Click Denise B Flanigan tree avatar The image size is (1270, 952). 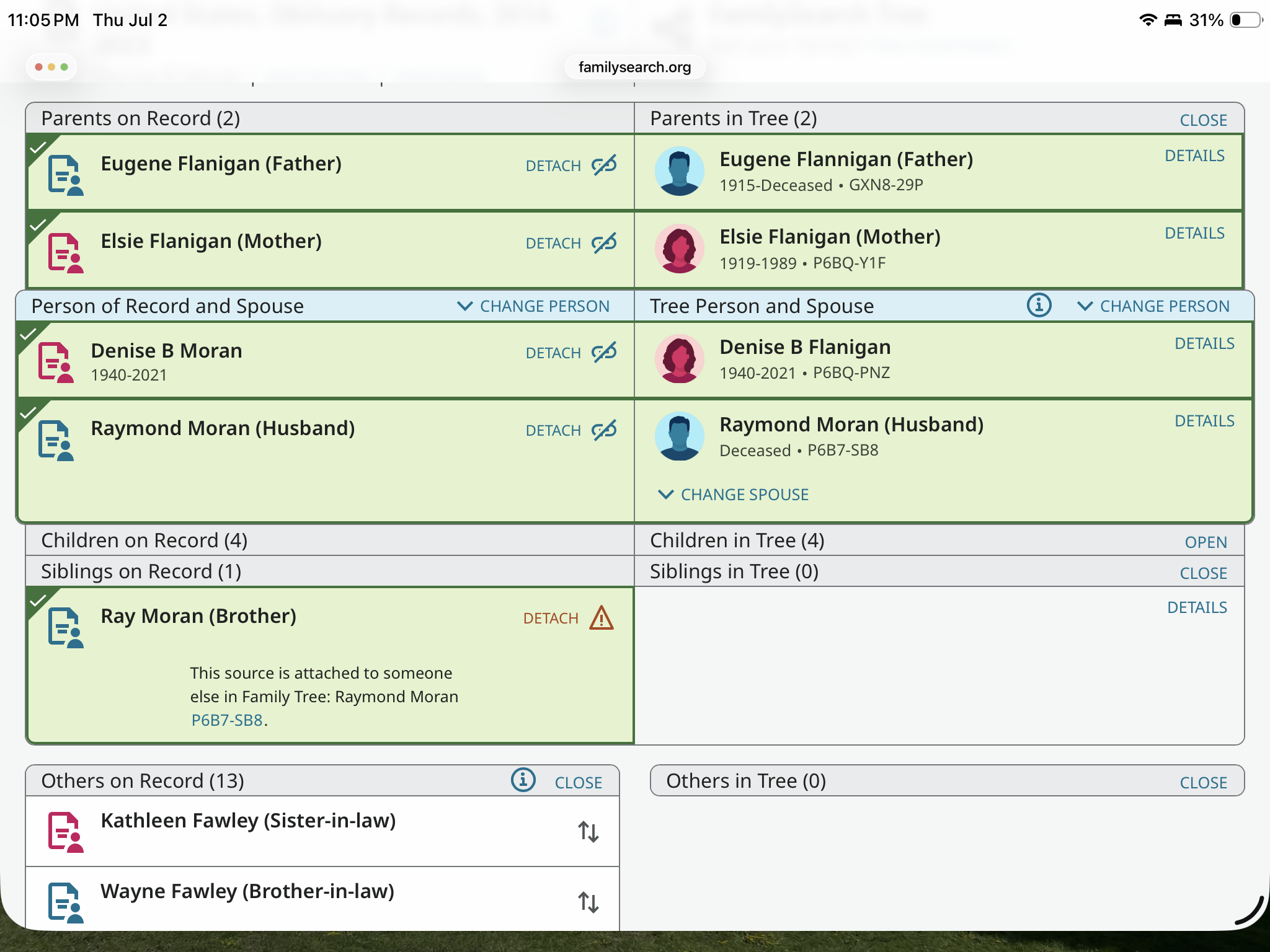click(x=680, y=359)
